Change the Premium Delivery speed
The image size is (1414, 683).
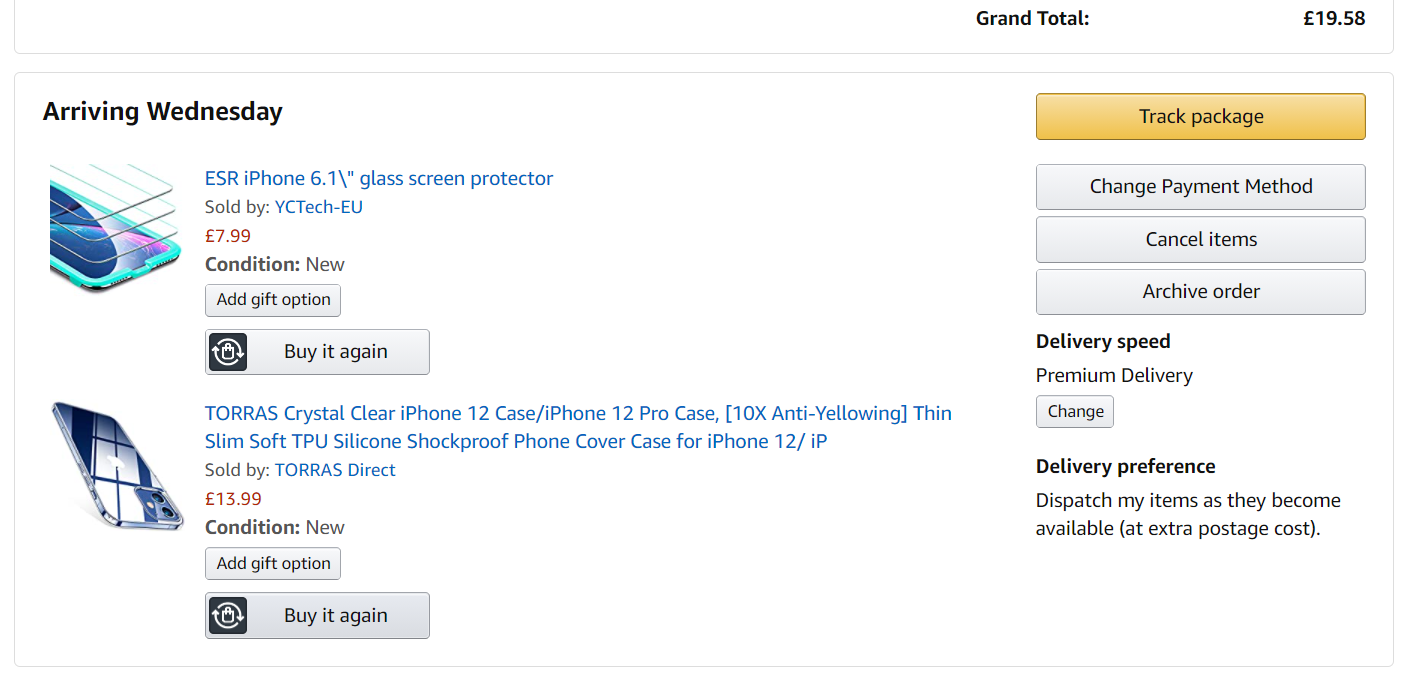pyautogui.click(x=1075, y=412)
